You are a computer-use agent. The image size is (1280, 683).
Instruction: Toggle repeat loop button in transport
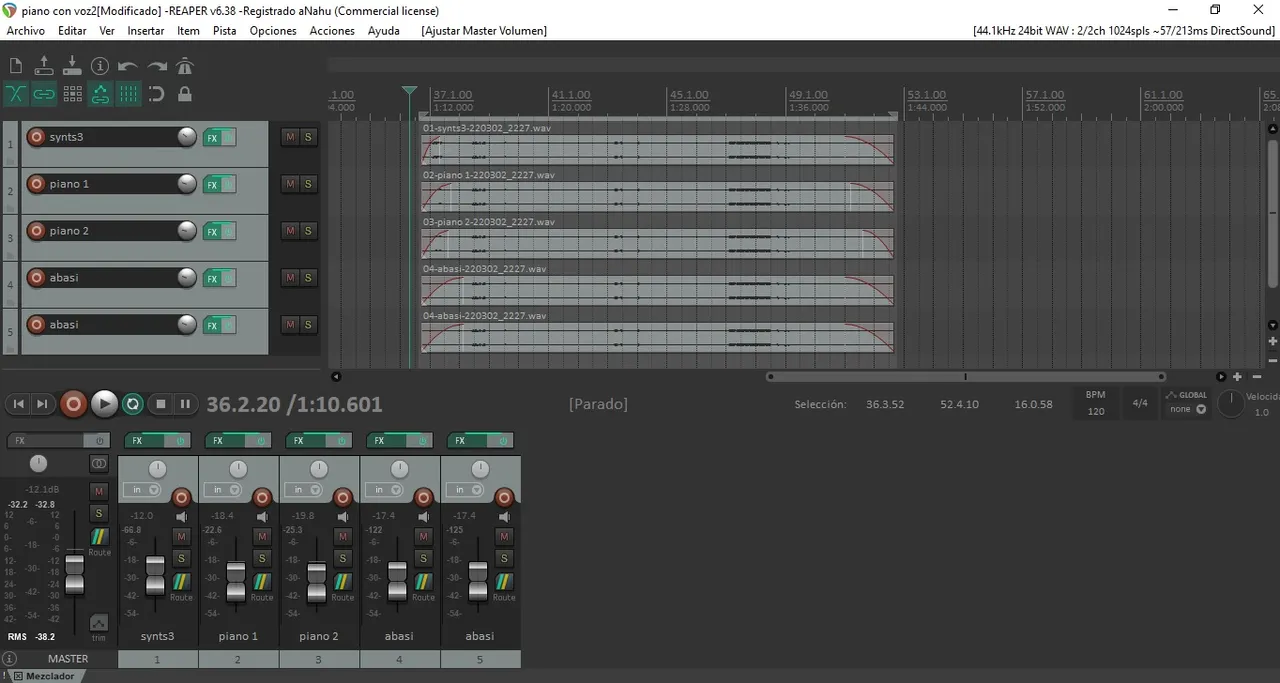[132, 404]
